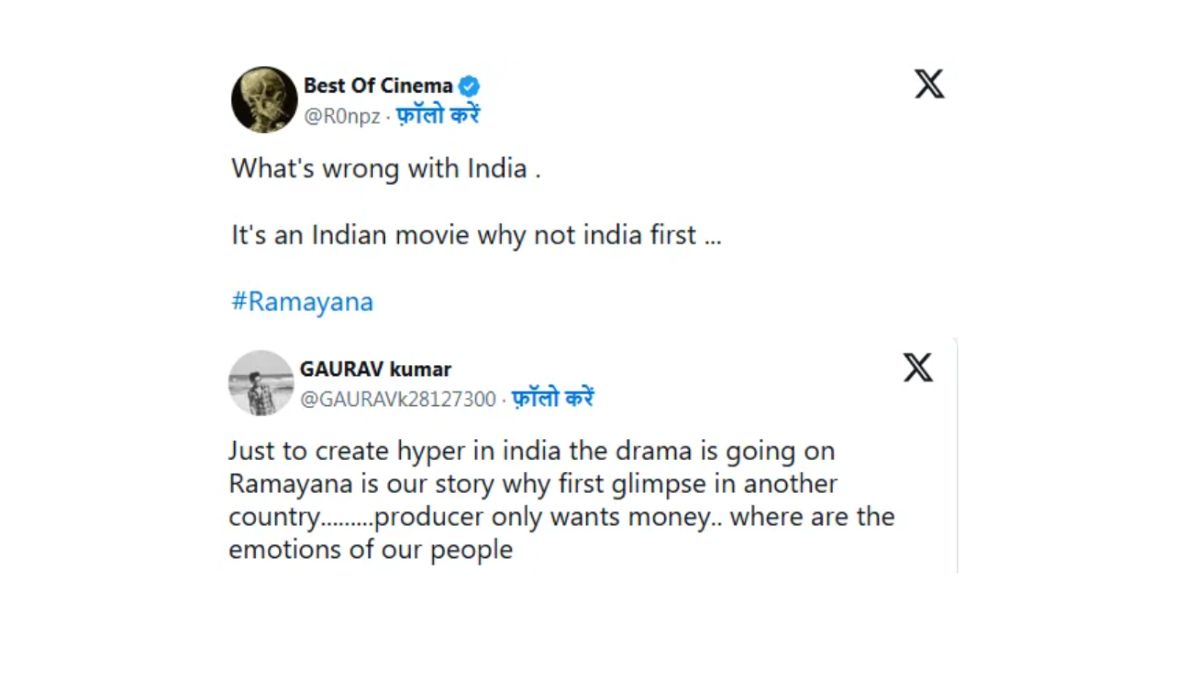Click the #Ramayana hashtag
Screen dimensions: 1200x675
(x=301, y=301)
